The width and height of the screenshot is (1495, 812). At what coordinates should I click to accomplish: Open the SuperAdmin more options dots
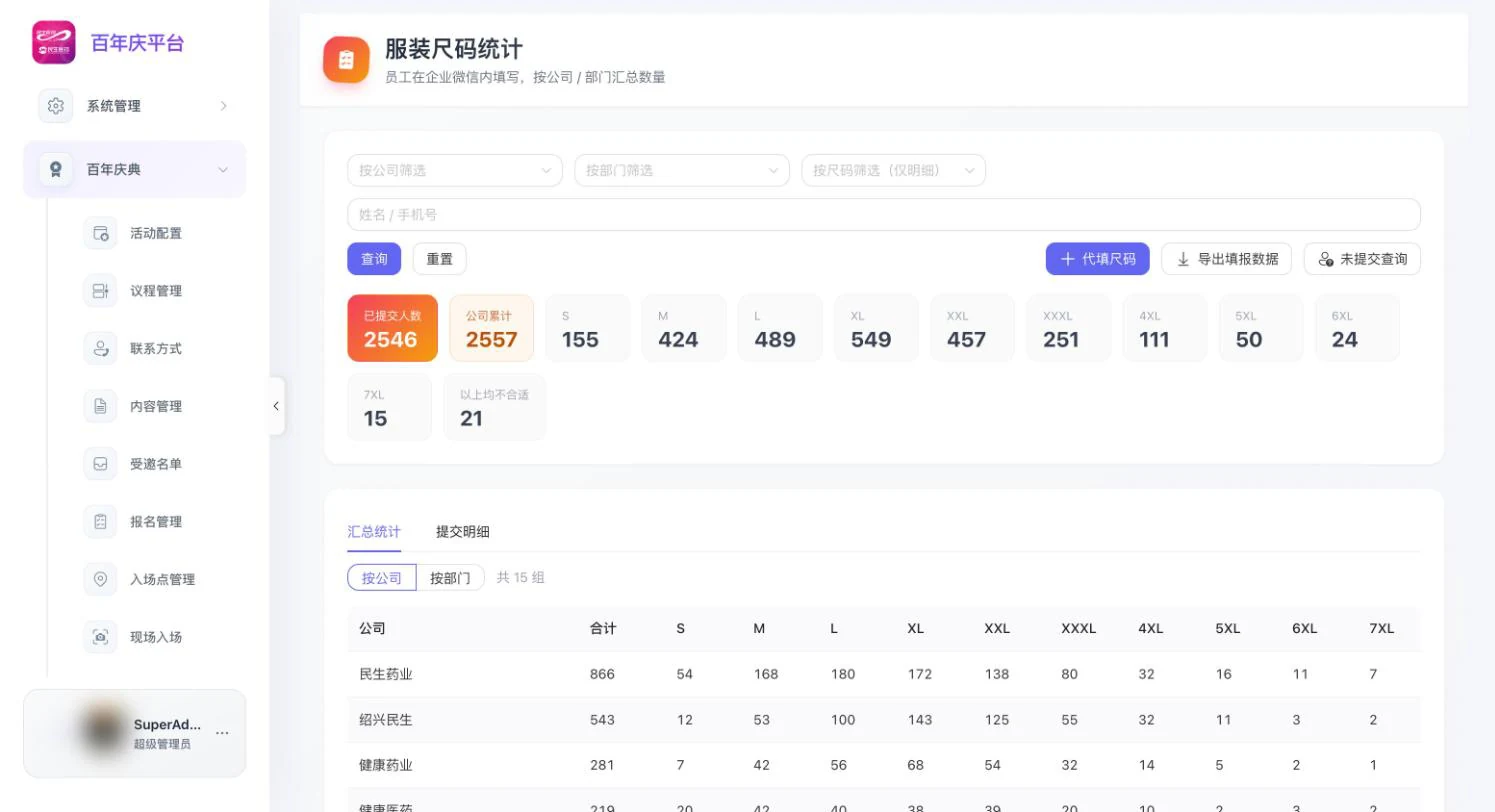tap(222, 734)
